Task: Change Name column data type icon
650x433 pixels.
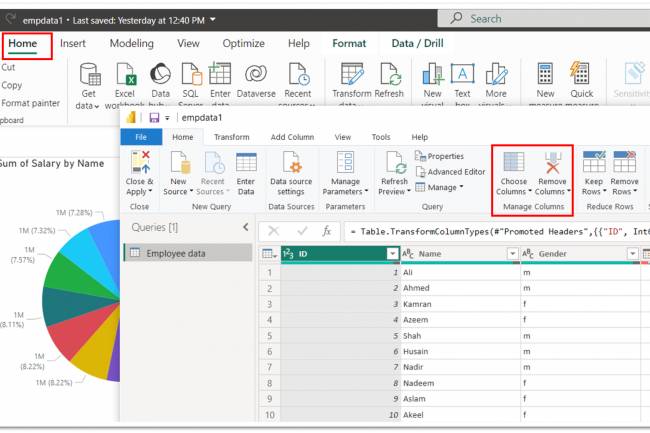Action: (408, 254)
